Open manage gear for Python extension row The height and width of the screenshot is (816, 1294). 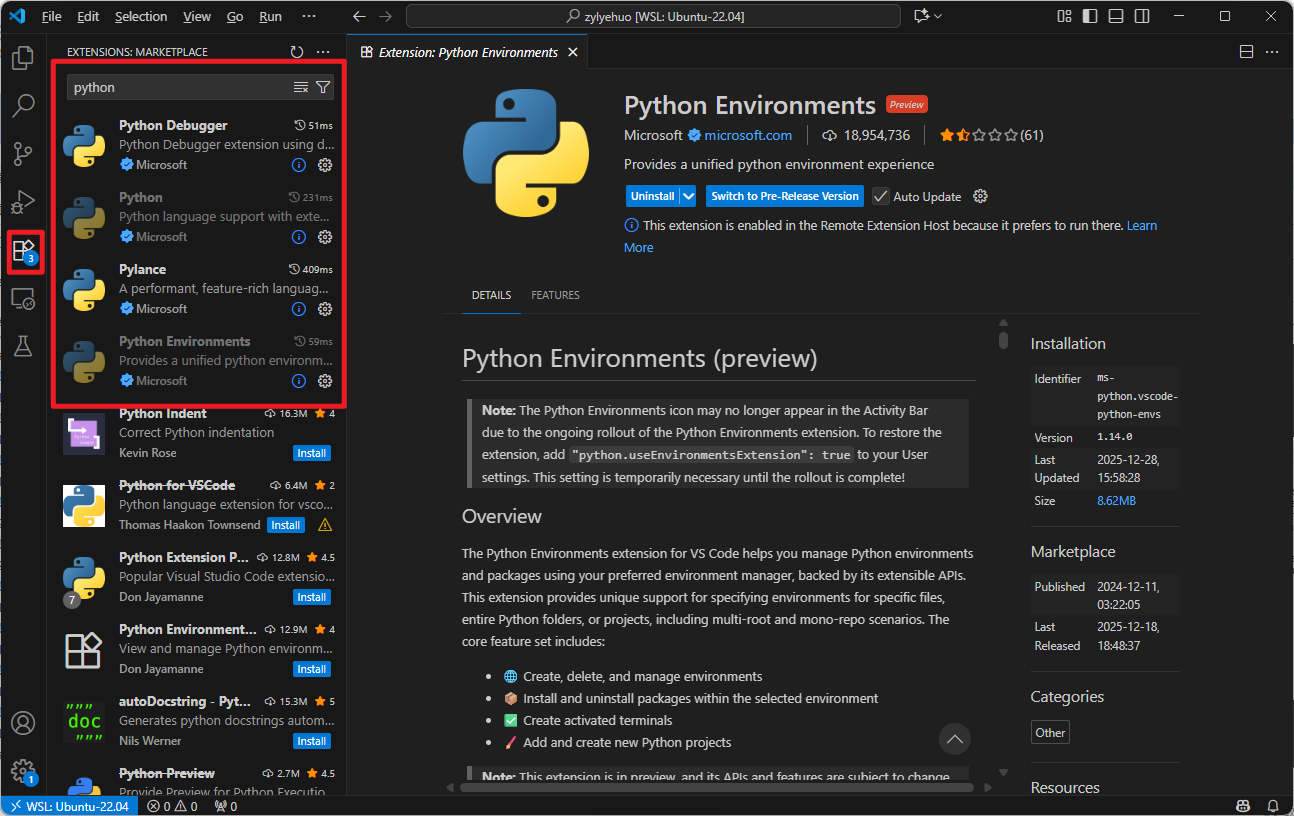pyautogui.click(x=325, y=237)
